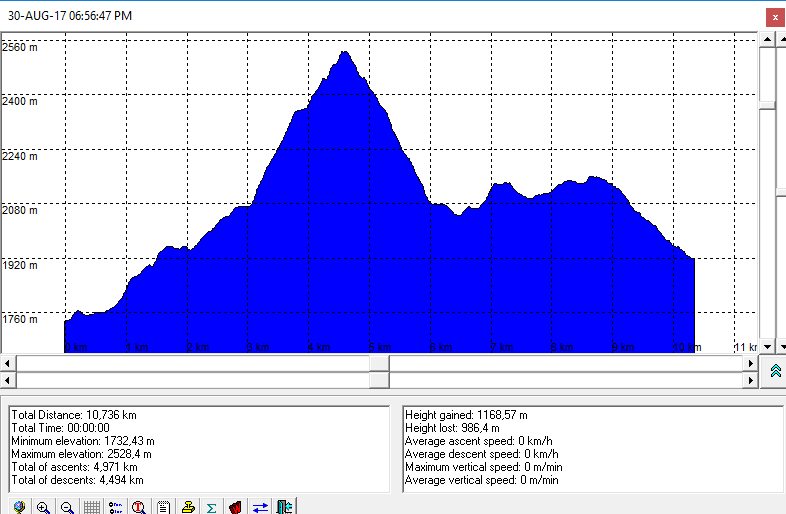Screen dimensions: 786x514
Task: Toggle the grid lines icon
Action: [91, 507]
